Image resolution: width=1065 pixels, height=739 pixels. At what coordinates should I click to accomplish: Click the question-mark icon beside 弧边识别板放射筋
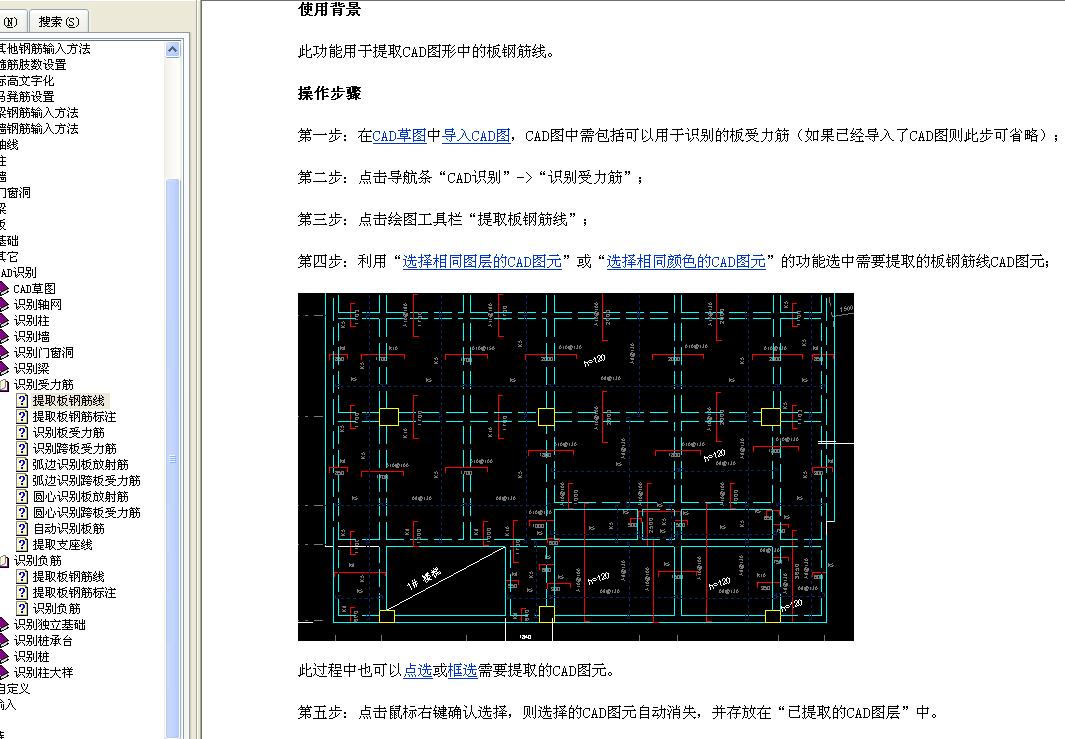coord(22,465)
